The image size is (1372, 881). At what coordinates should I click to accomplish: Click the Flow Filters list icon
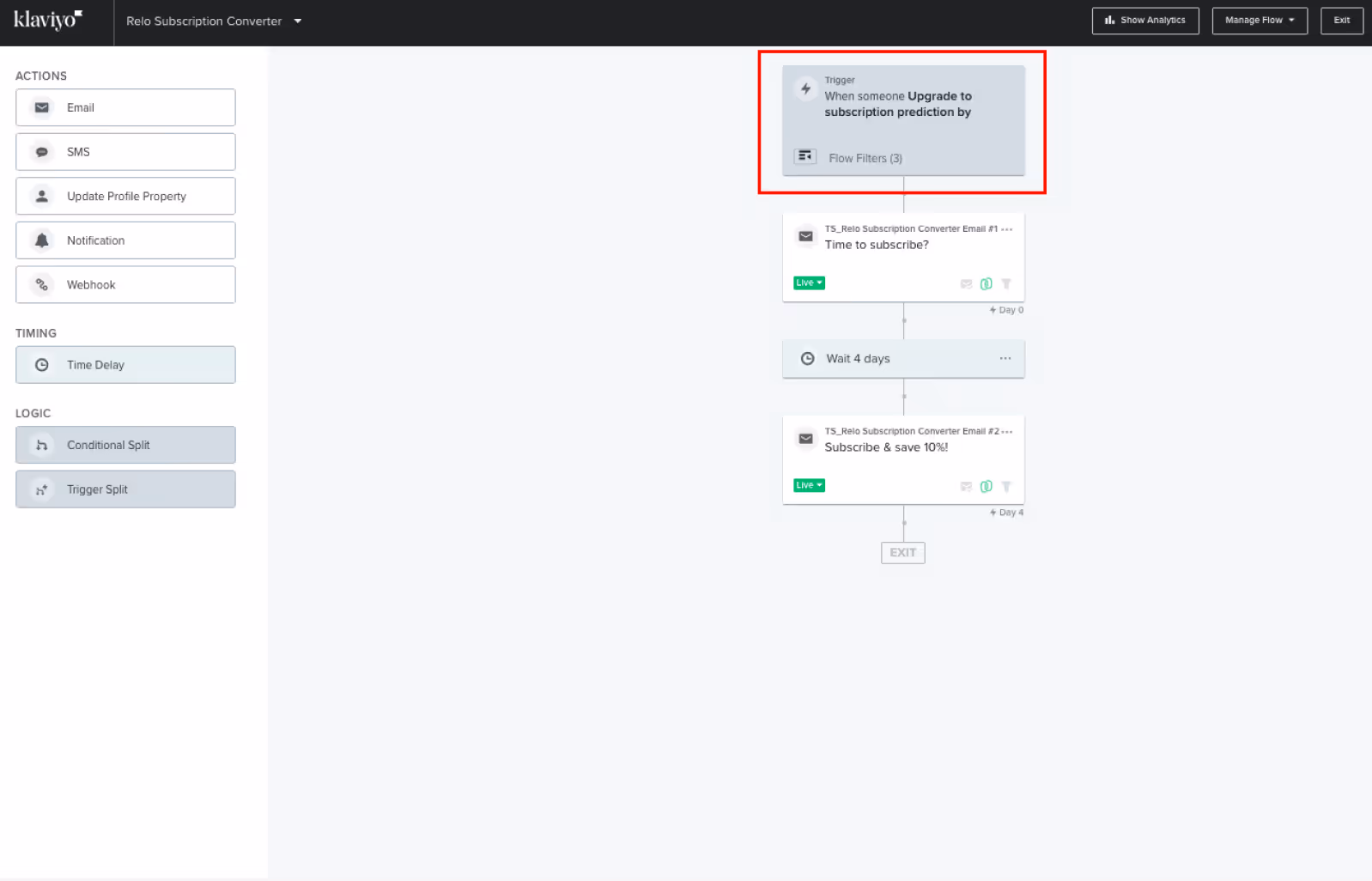(x=805, y=156)
